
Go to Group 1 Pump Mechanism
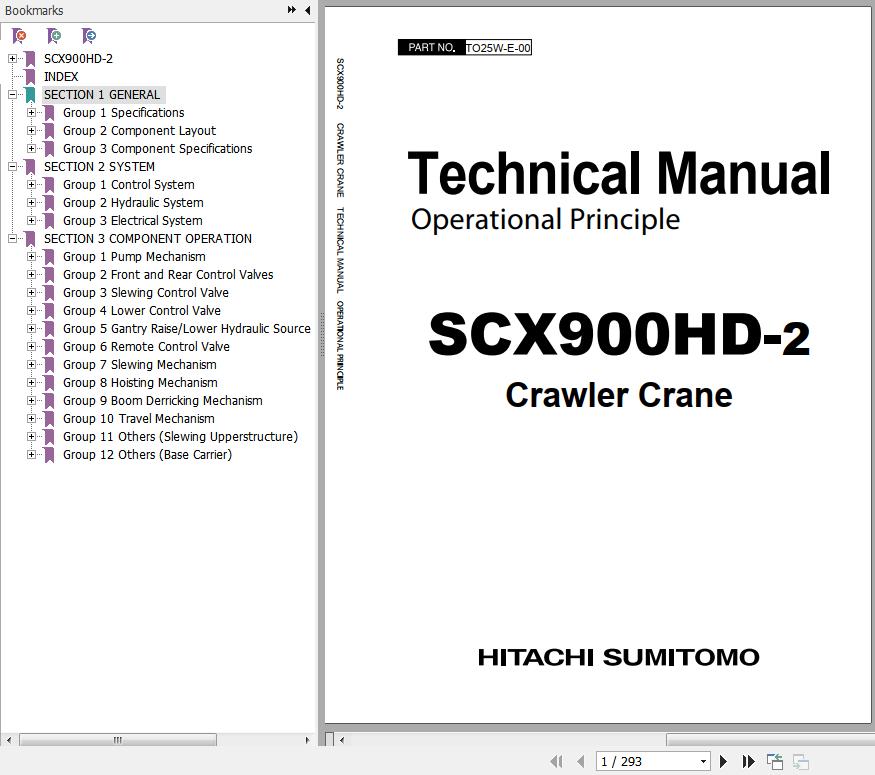tap(134, 257)
